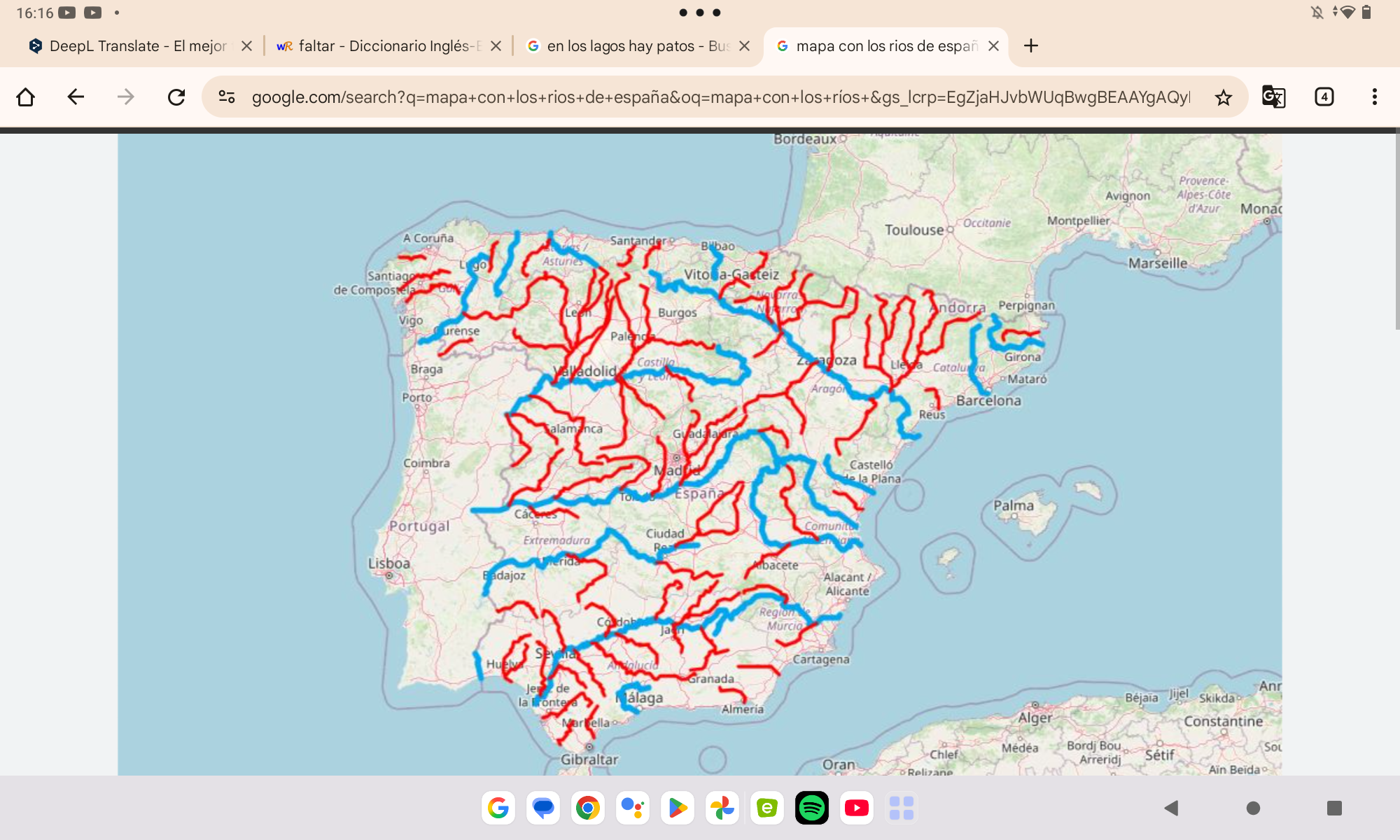Open Chrome home page icon

26,97
